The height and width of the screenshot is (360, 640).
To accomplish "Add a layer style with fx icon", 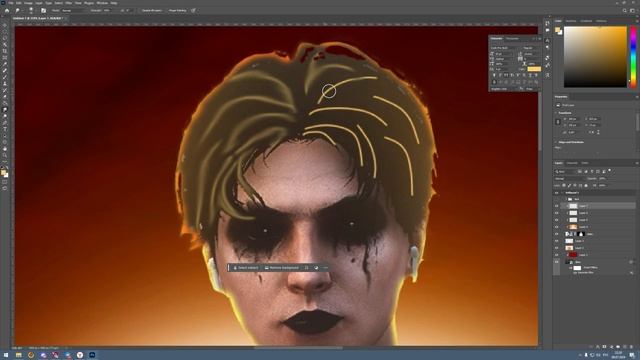I will click(598, 347).
